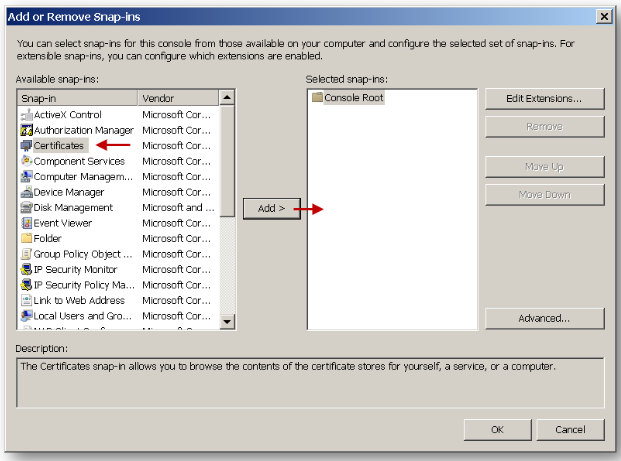Select Group Policy Object snap-in name
This screenshot has width=621, height=461.
83,254
